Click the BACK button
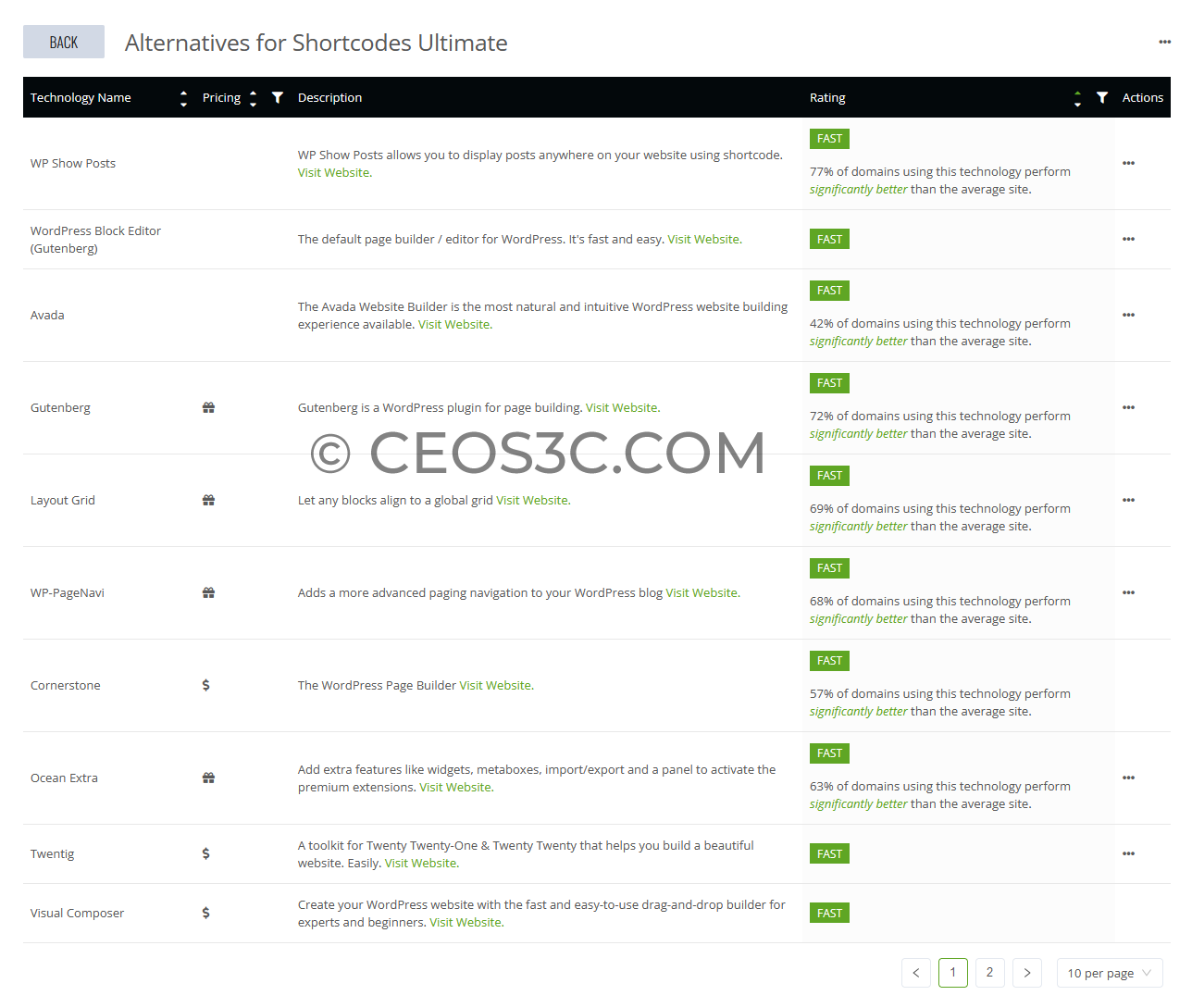The image size is (1192, 1008). pos(64,42)
